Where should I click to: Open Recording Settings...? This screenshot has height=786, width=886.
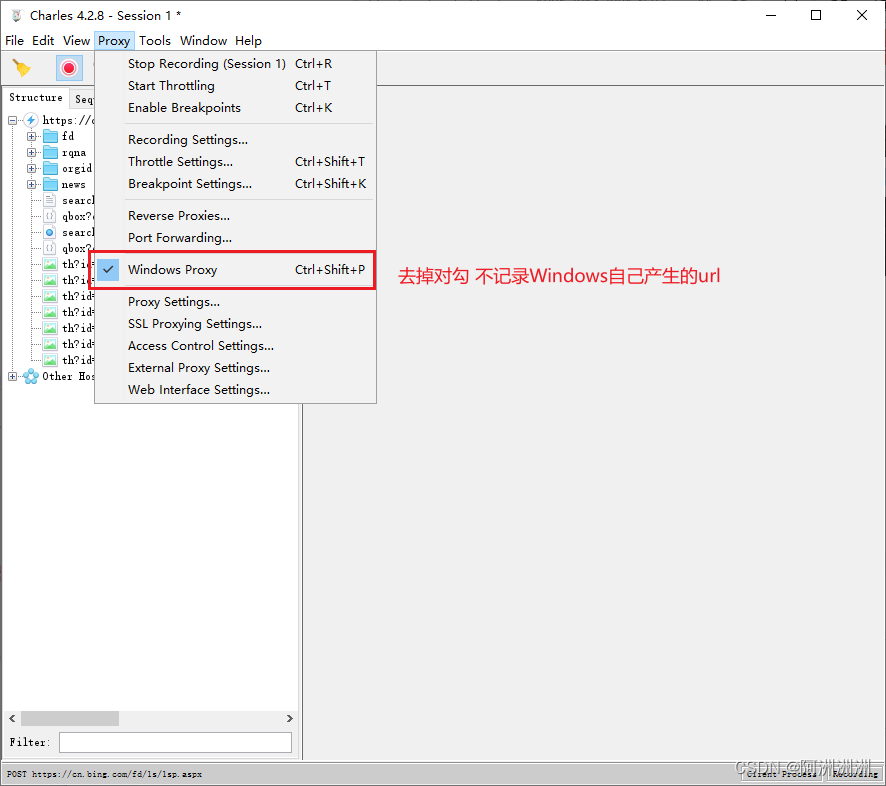tap(236, 140)
